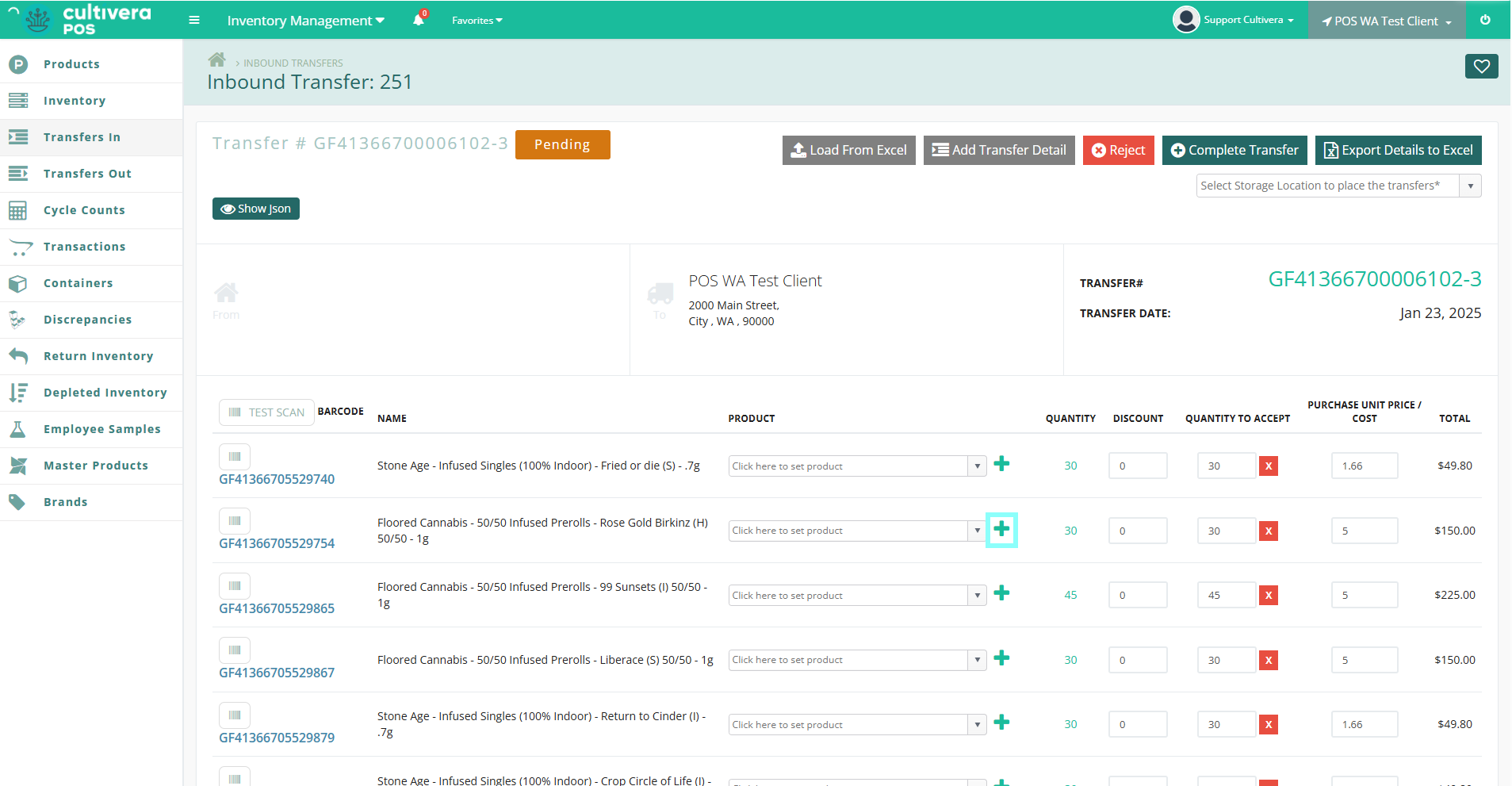Open Master Products menu item
1512x786 pixels.
(x=91, y=466)
